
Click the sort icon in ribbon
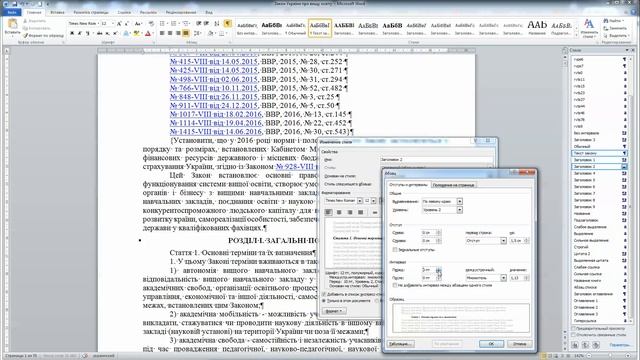pos(217,24)
